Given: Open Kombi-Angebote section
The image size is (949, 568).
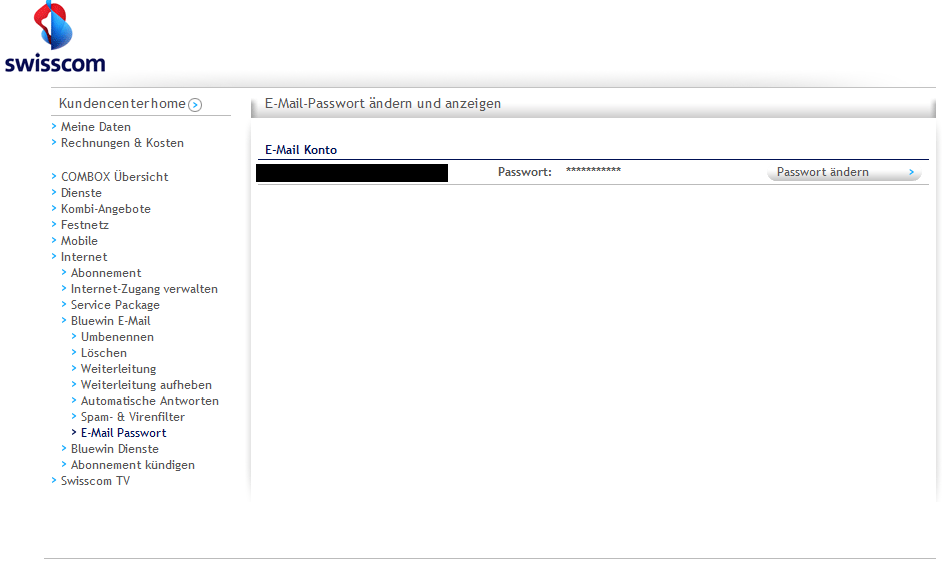Looking at the screenshot, I should (x=105, y=209).
